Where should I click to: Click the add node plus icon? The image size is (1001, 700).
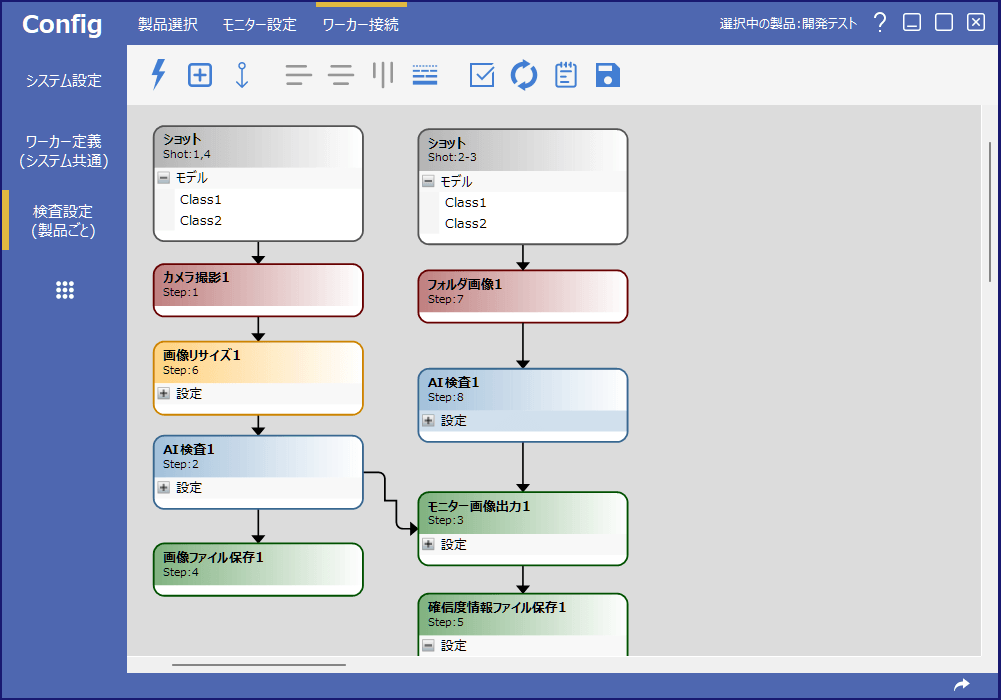pyautogui.click(x=200, y=75)
